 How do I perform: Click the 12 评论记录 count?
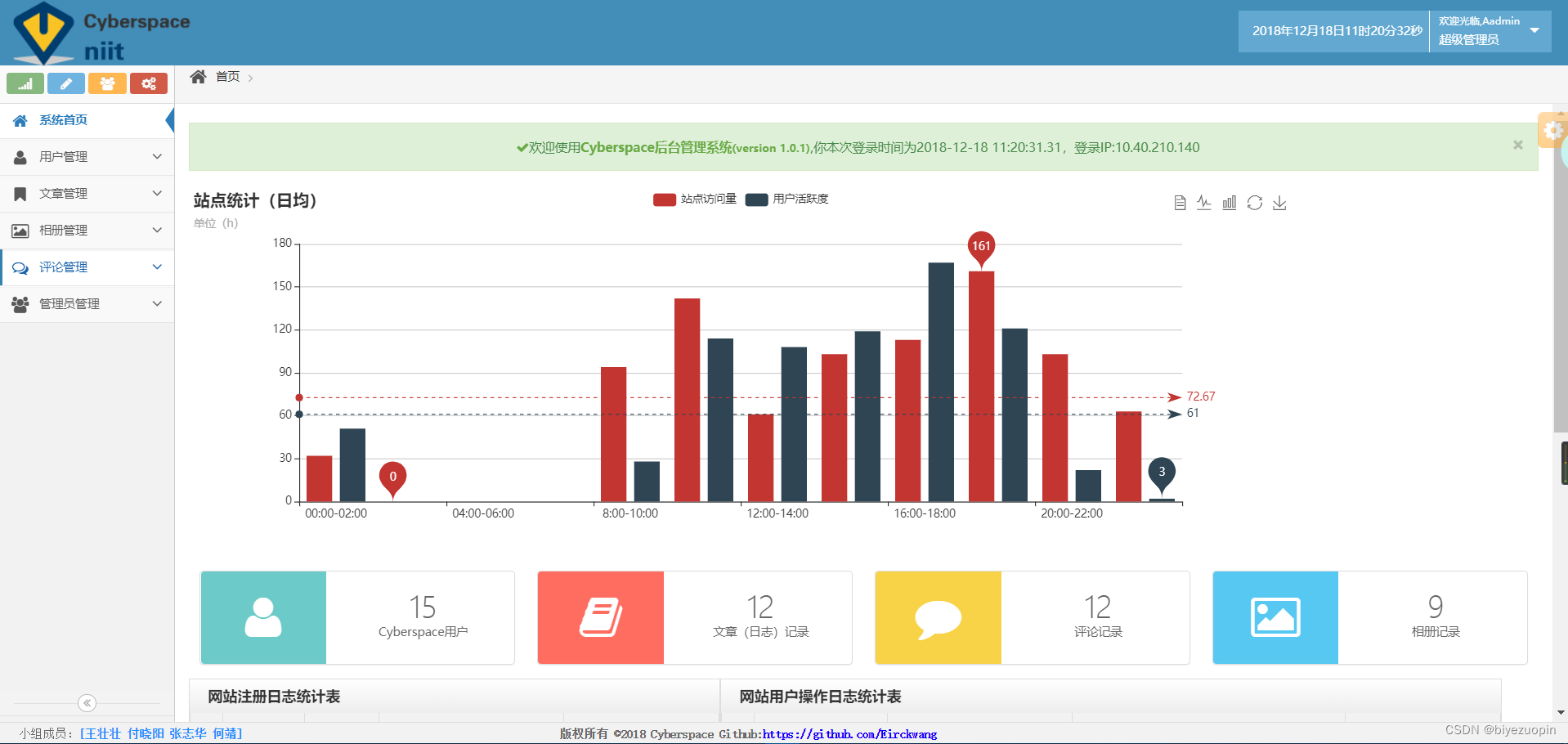click(x=1098, y=607)
